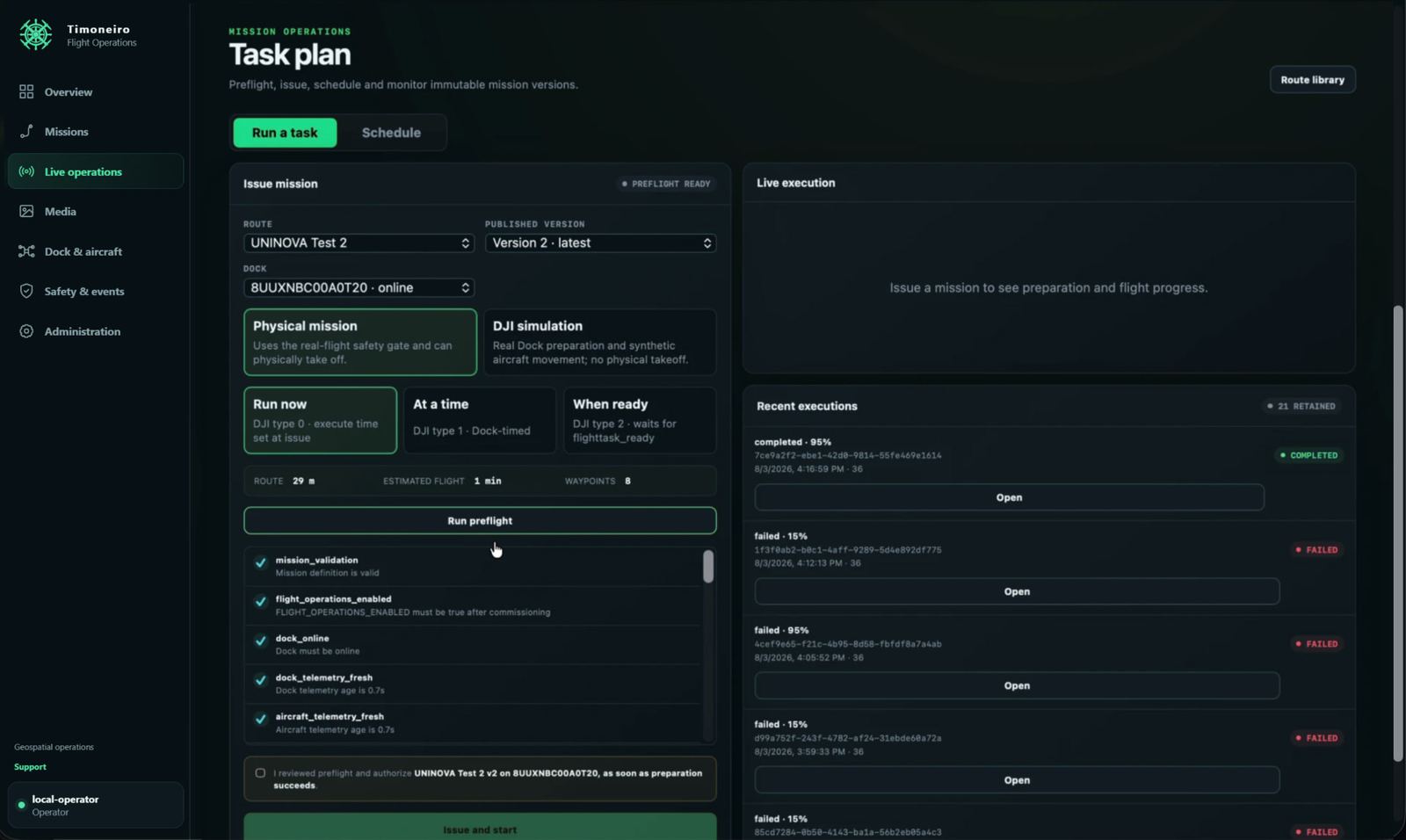Click the flight_operations_enabled check icon
Image resolution: width=1406 pixels, height=840 pixels.
tap(260, 602)
